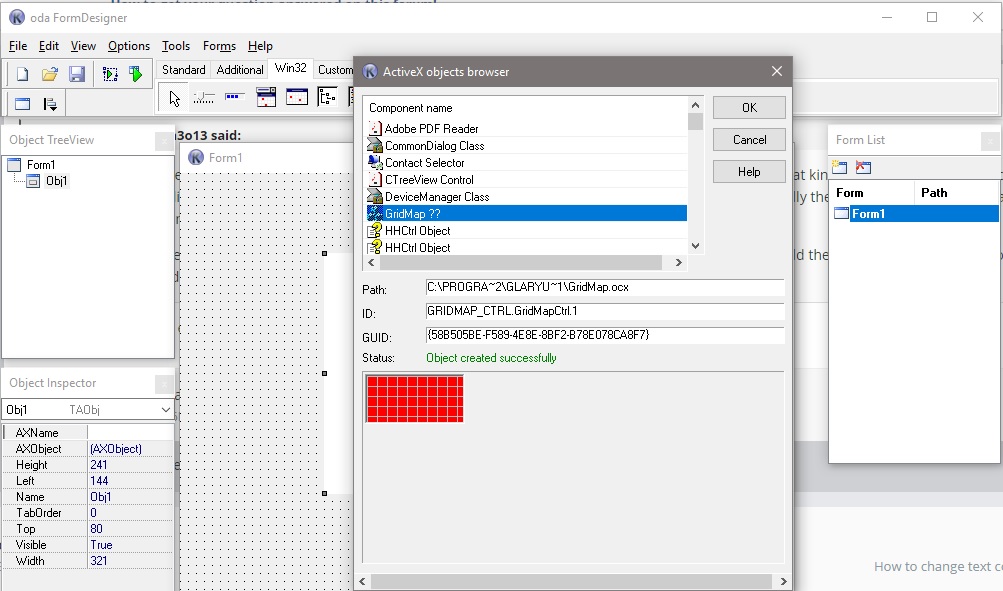
Task: Select the TrackBar component icon
Action: tap(203, 98)
